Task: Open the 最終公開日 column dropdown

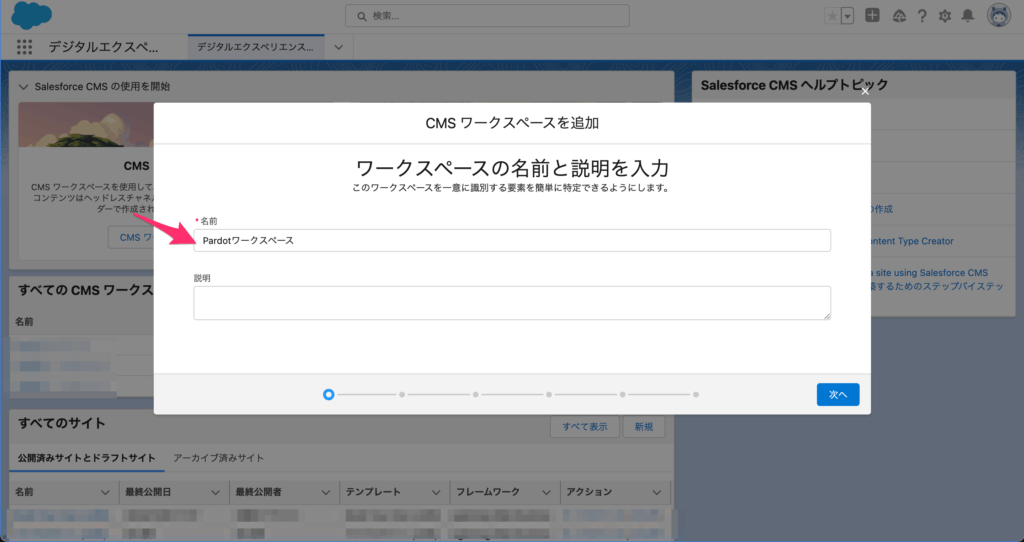Action: click(216, 492)
